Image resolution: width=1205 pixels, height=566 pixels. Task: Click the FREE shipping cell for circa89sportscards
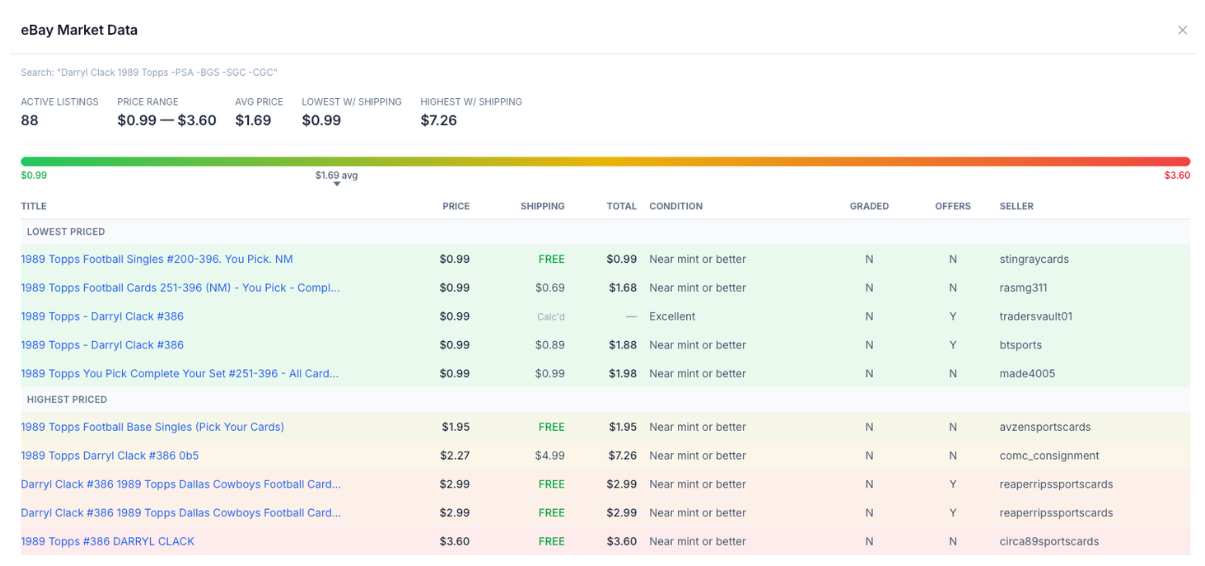(552, 542)
